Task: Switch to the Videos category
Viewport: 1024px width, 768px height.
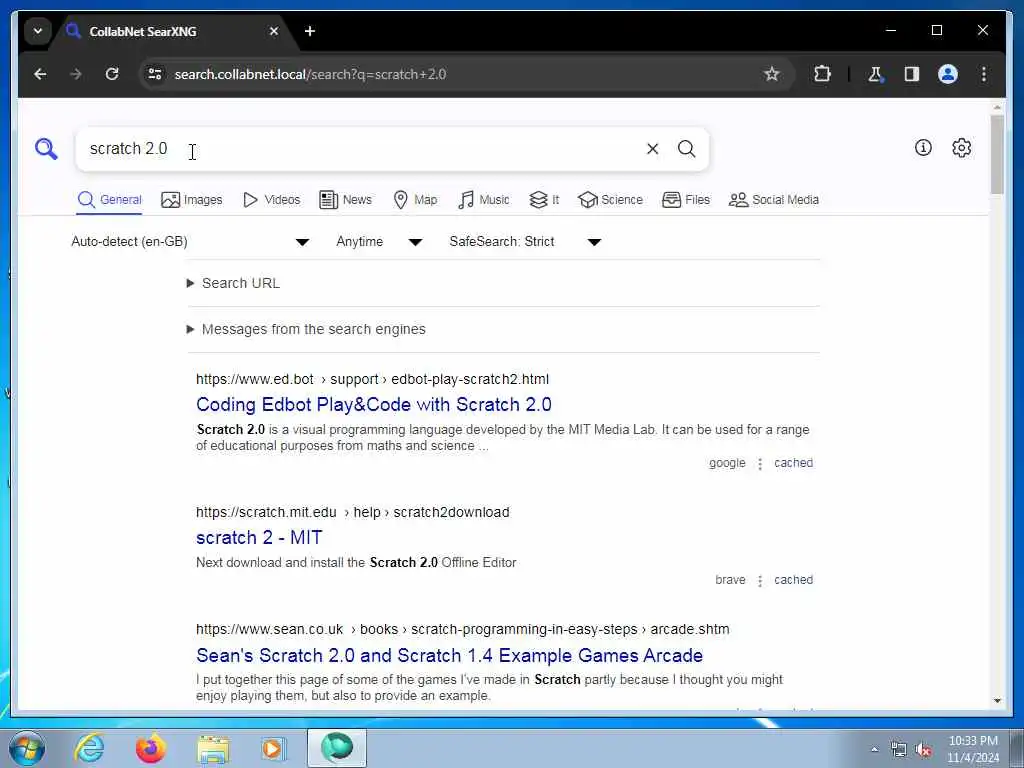Action: click(271, 200)
